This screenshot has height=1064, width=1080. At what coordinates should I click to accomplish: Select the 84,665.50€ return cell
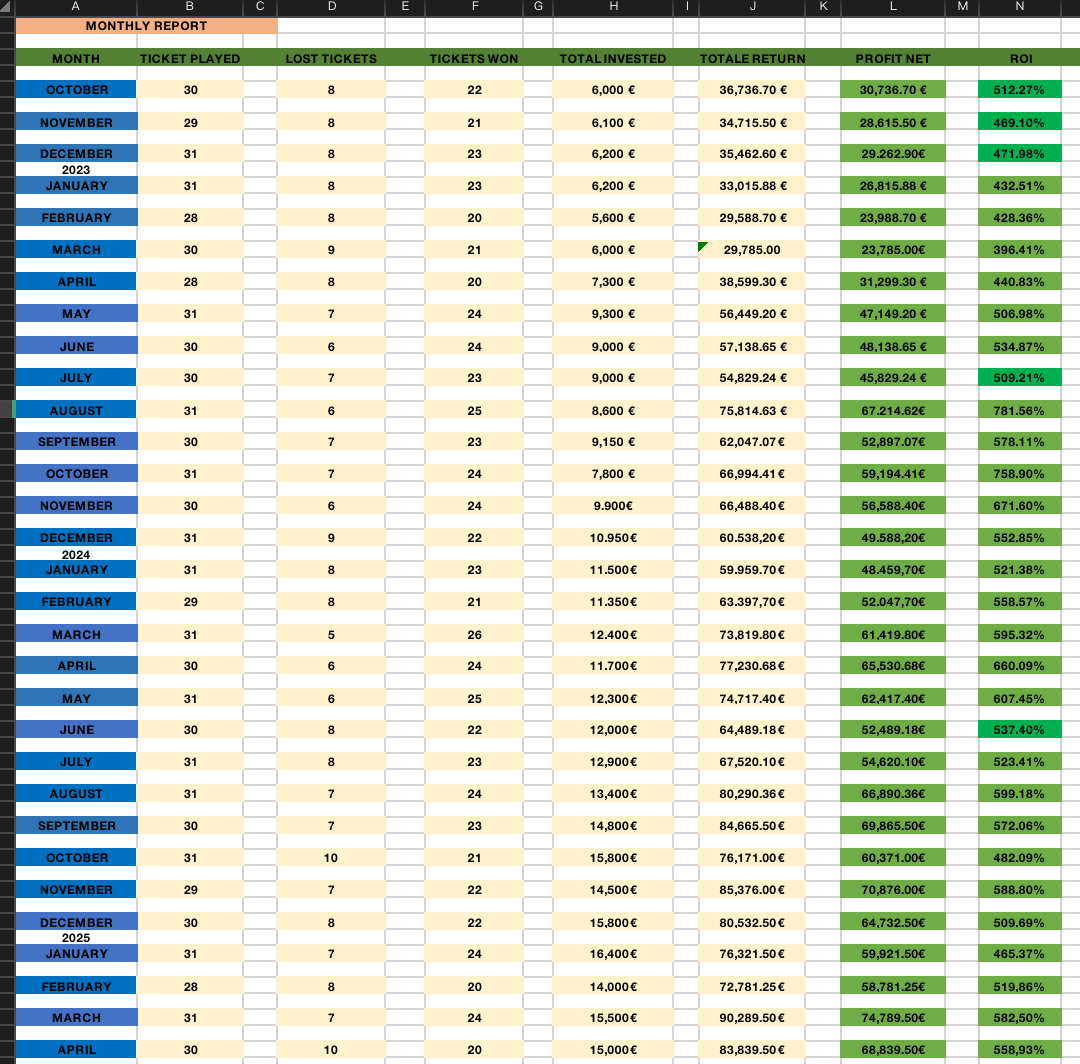pos(752,825)
